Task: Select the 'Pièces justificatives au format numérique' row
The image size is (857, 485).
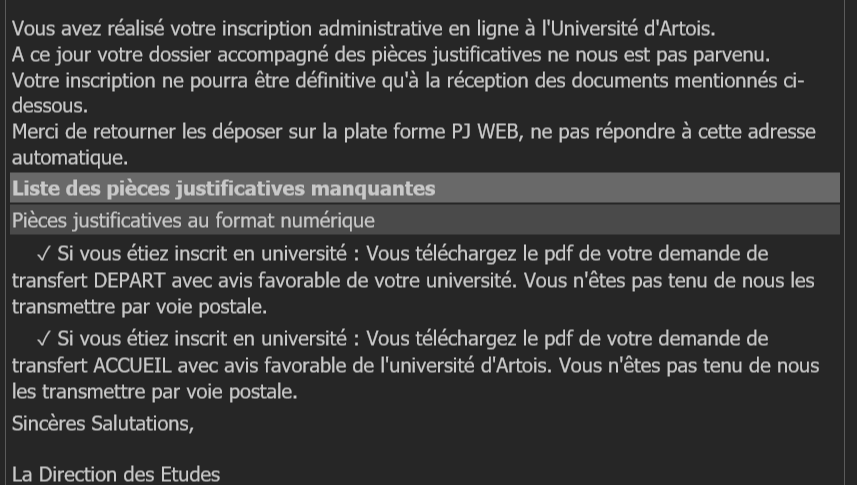Action: point(193,220)
